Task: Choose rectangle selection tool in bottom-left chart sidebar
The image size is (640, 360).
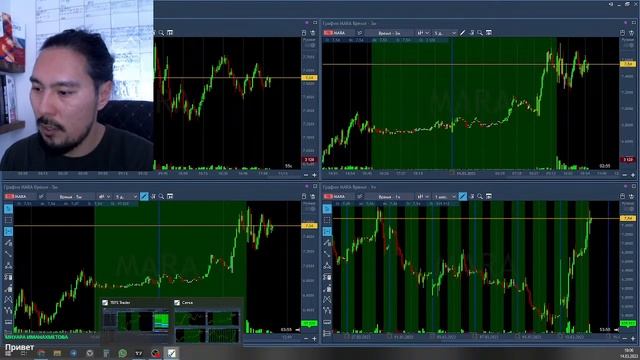Action: 8,220
